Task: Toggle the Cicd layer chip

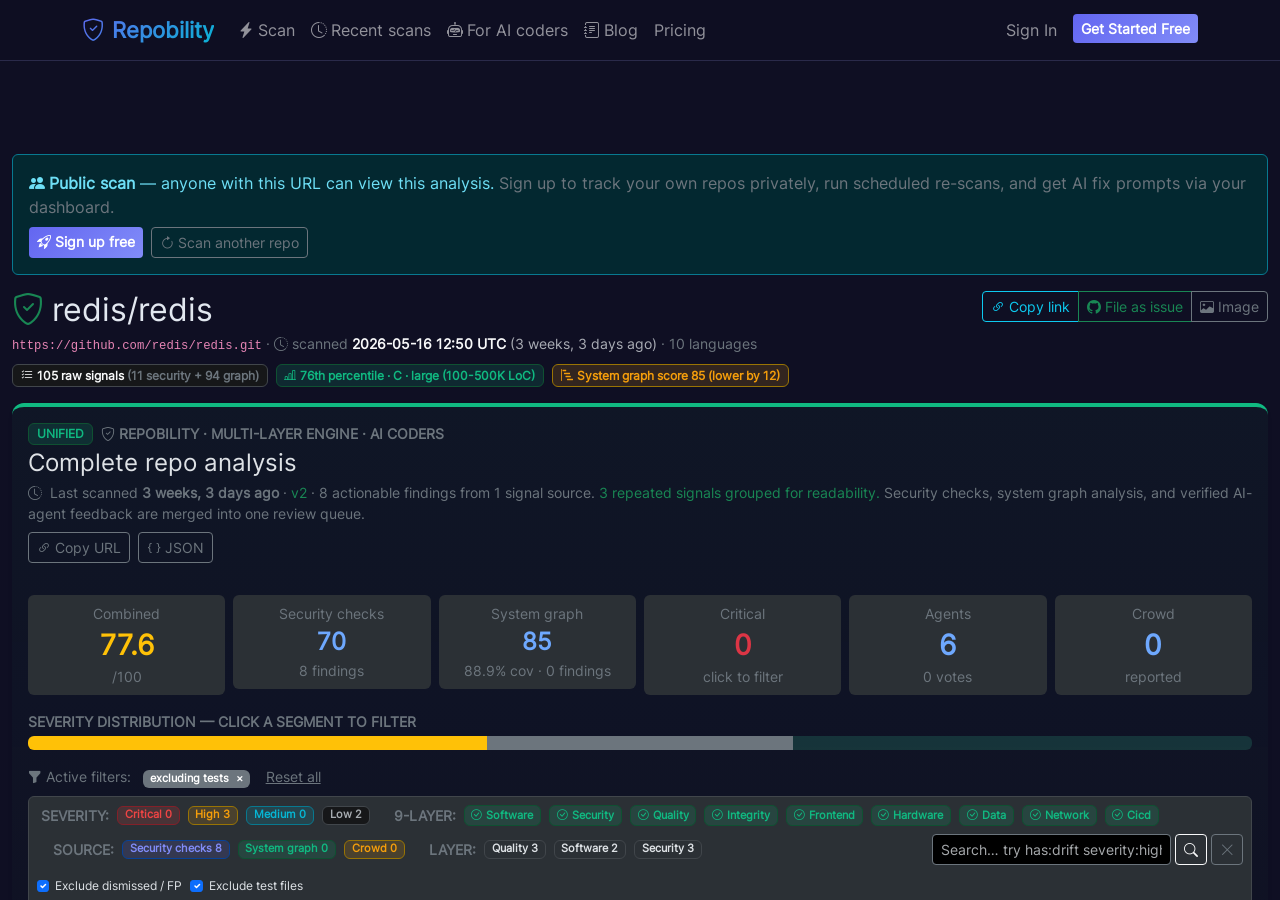Action: pos(1132,815)
